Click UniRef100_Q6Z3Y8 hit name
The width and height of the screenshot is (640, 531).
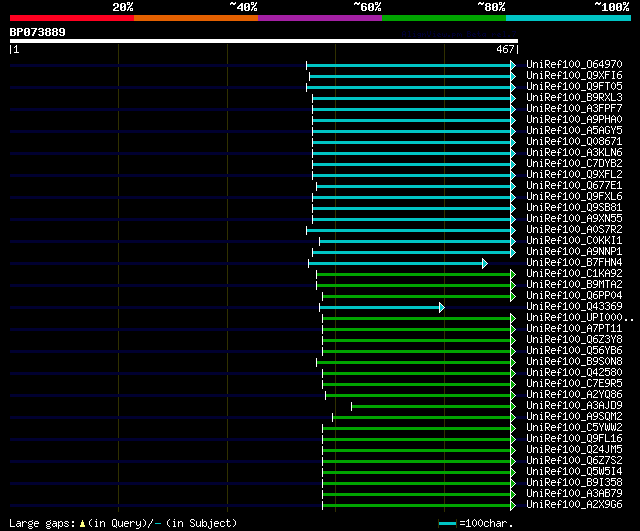tap(574, 340)
